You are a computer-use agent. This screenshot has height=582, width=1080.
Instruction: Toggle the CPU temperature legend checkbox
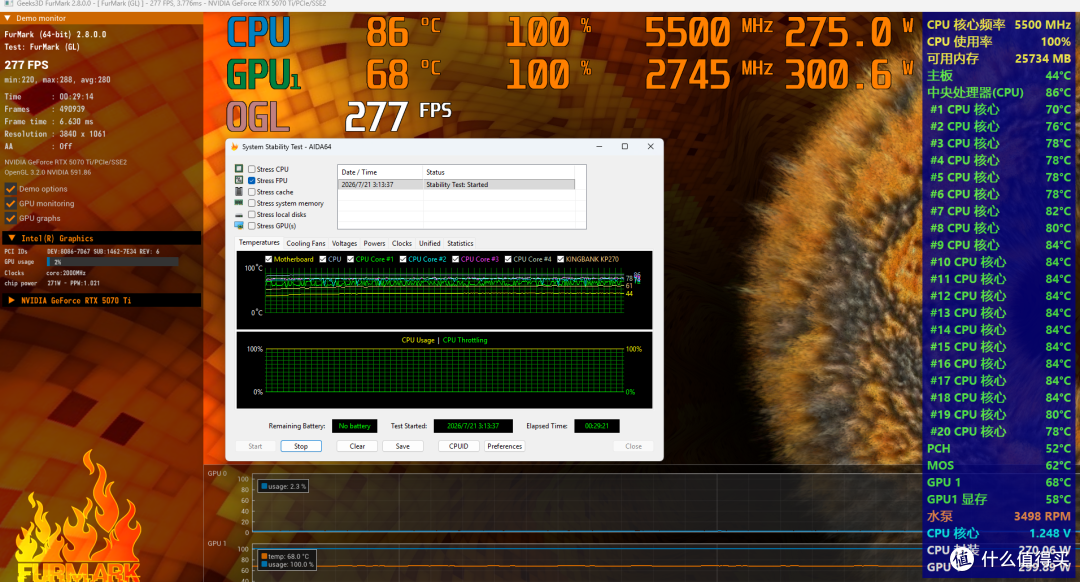323,259
